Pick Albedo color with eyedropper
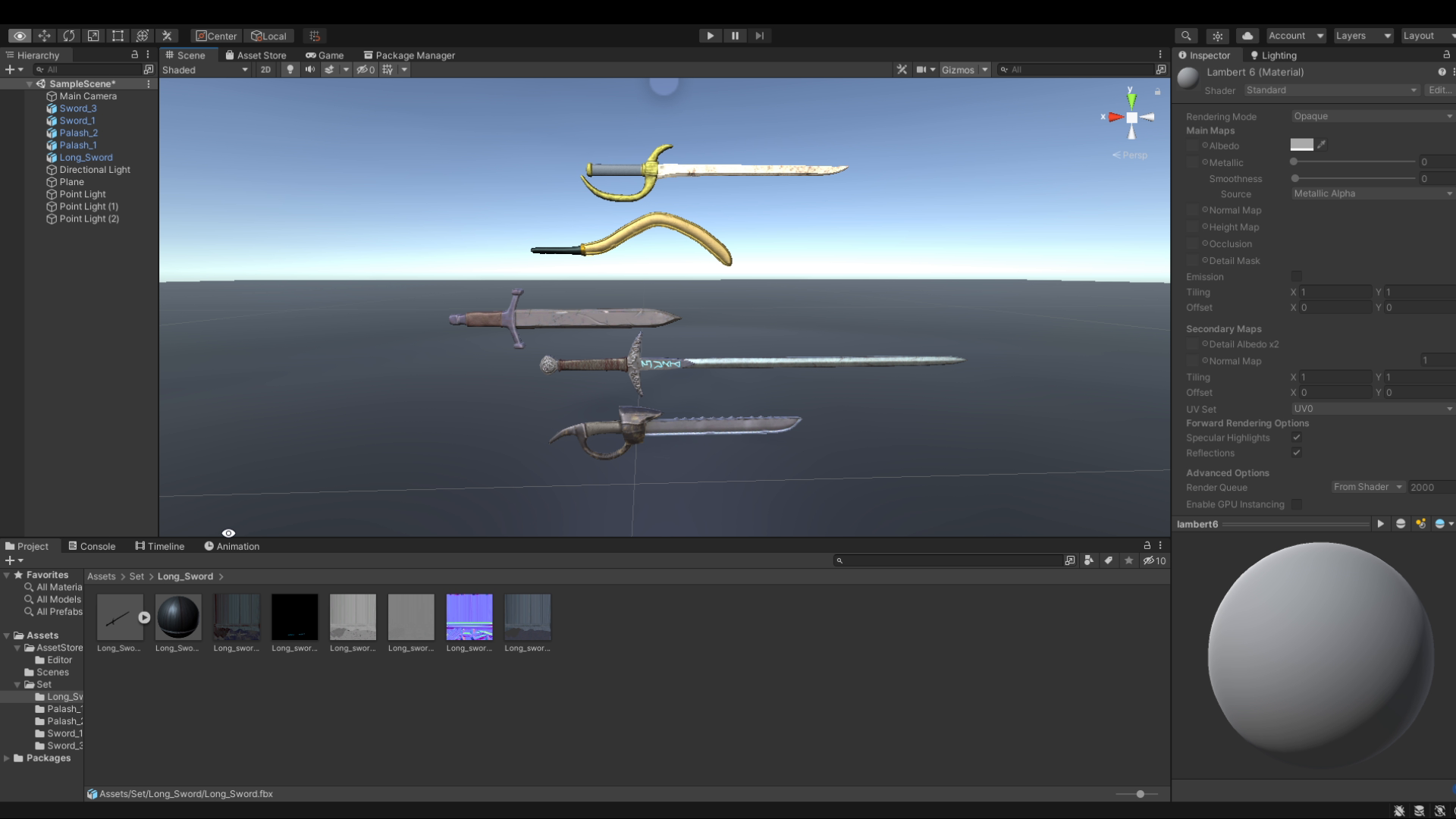1456x819 pixels. tap(1322, 144)
